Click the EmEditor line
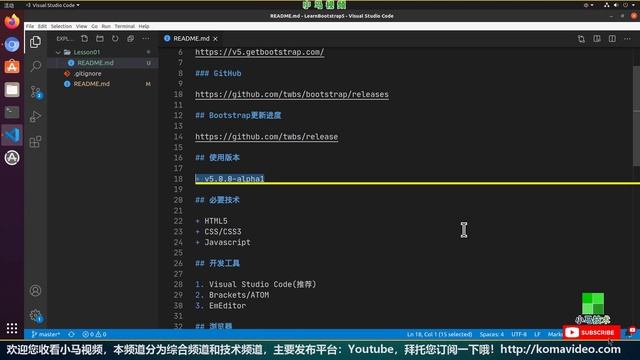 tap(221, 306)
